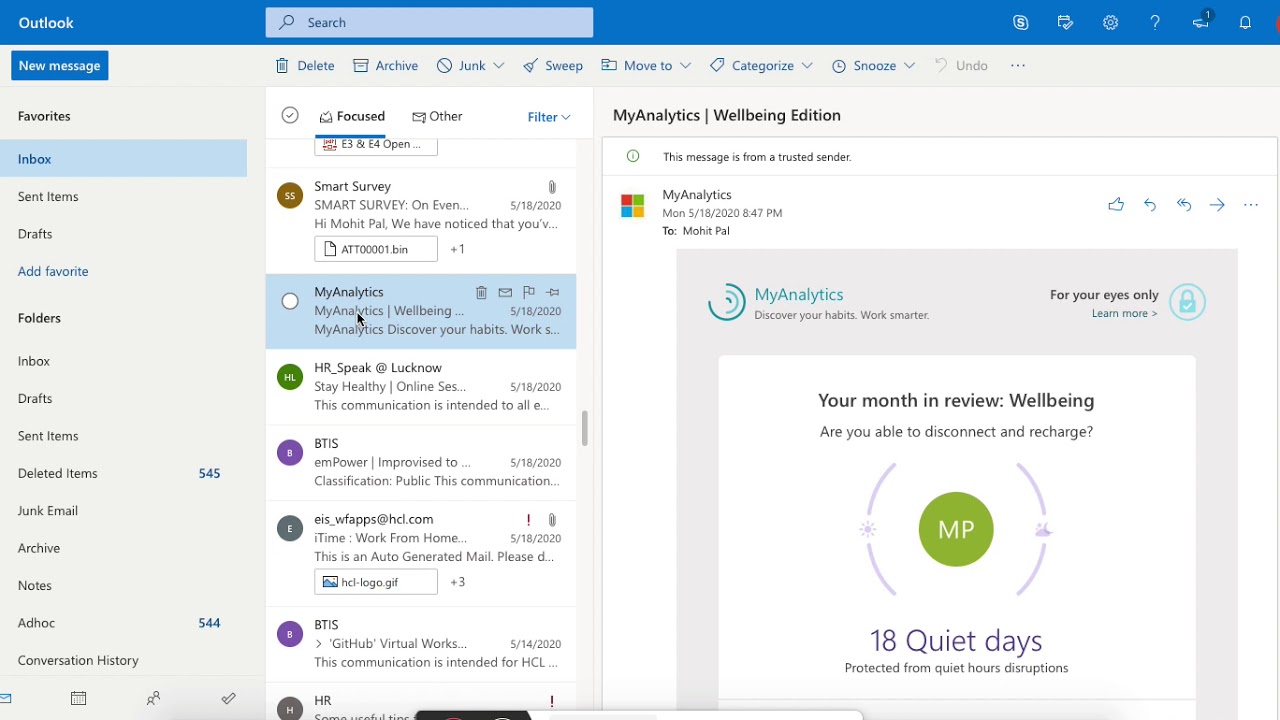Screen dimensions: 1280x720
Task: Undo the last action
Action: pyautogui.click(x=961, y=65)
